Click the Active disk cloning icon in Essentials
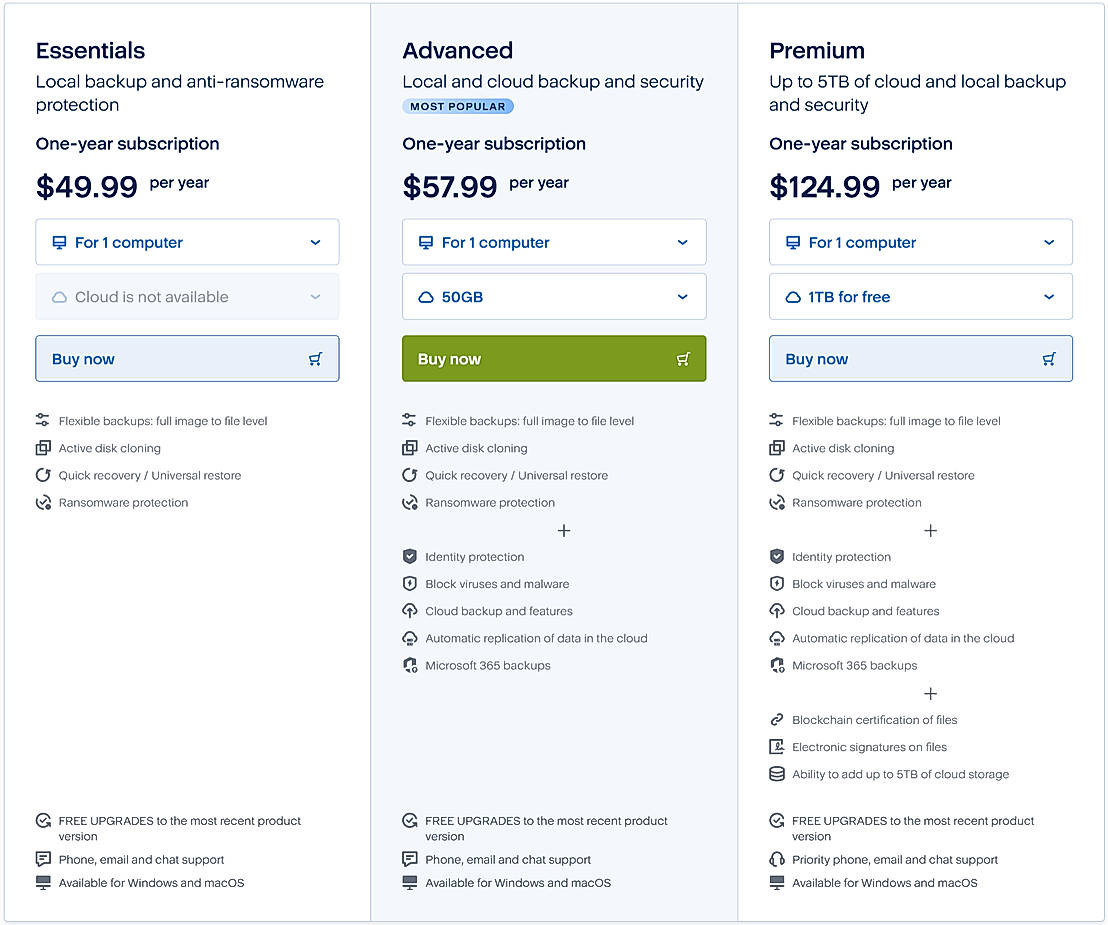The width and height of the screenshot is (1108, 925). click(x=43, y=448)
